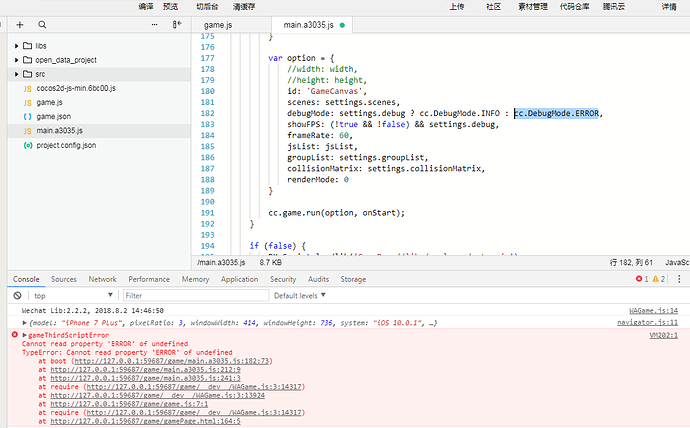Open the game.js:7:1 stack link
Screen dimensions: 690x428
pyautogui.click(x=129, y=404)
